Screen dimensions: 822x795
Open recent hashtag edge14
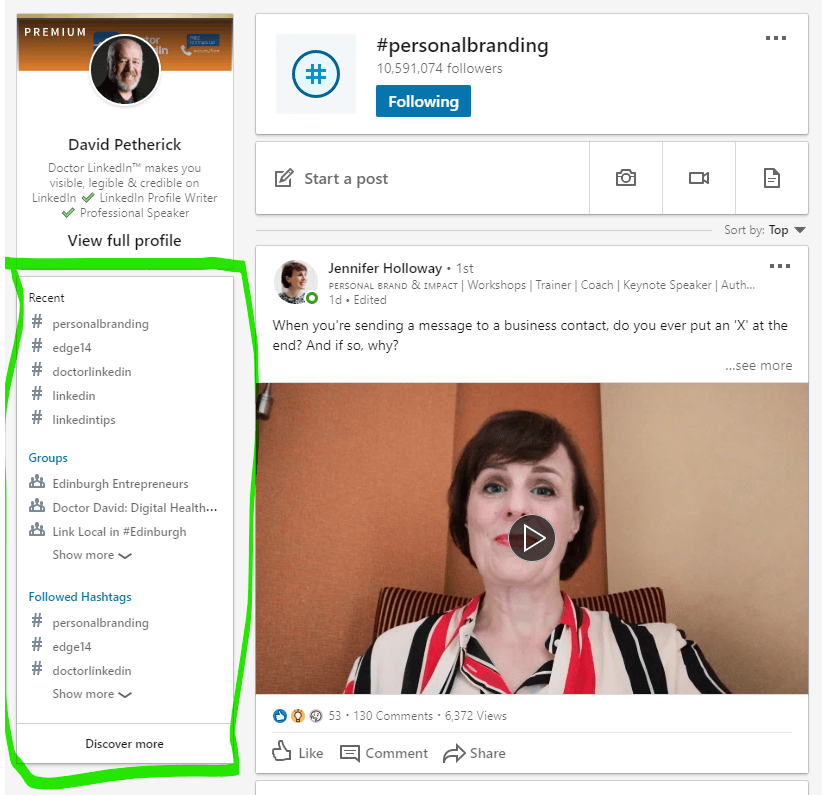(72, 348)
